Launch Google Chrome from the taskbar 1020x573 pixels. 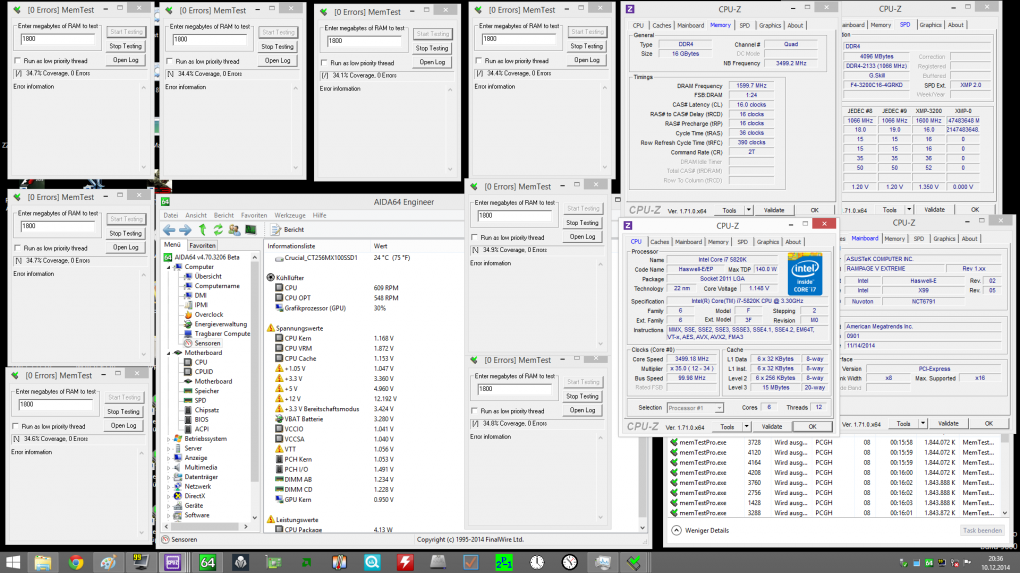(76, 562)
